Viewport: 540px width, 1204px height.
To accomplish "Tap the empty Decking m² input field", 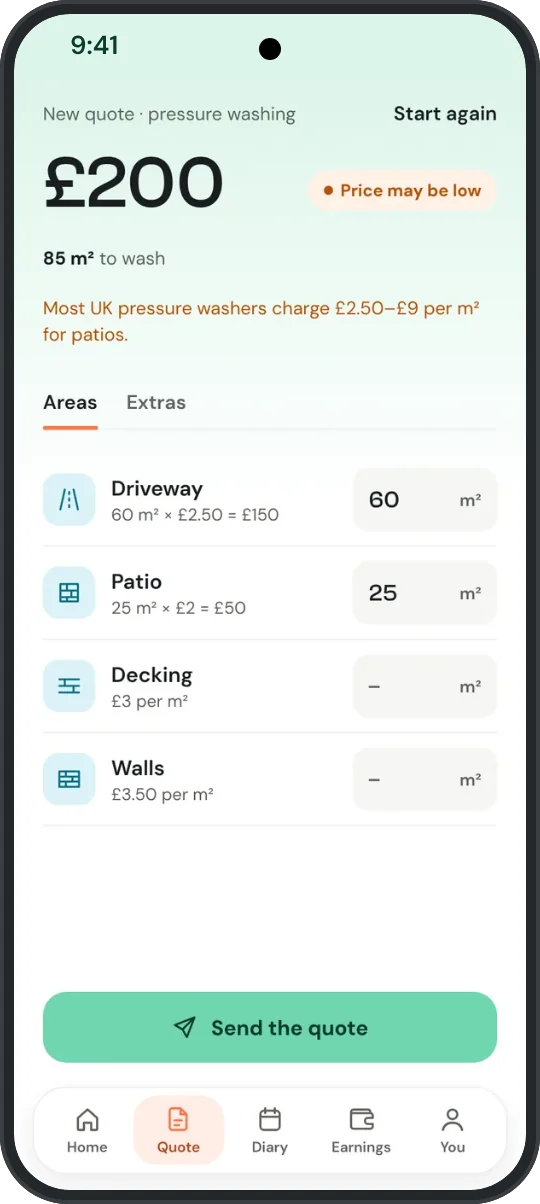I will (425, 686).
